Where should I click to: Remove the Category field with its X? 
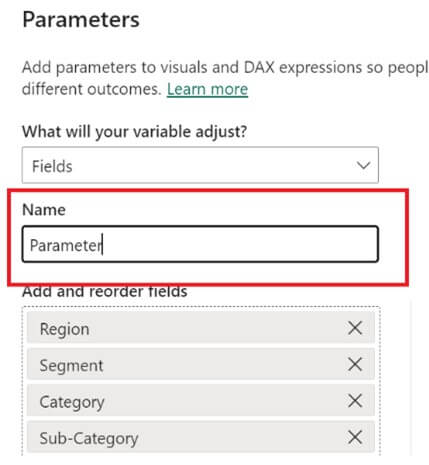(355, 400)
